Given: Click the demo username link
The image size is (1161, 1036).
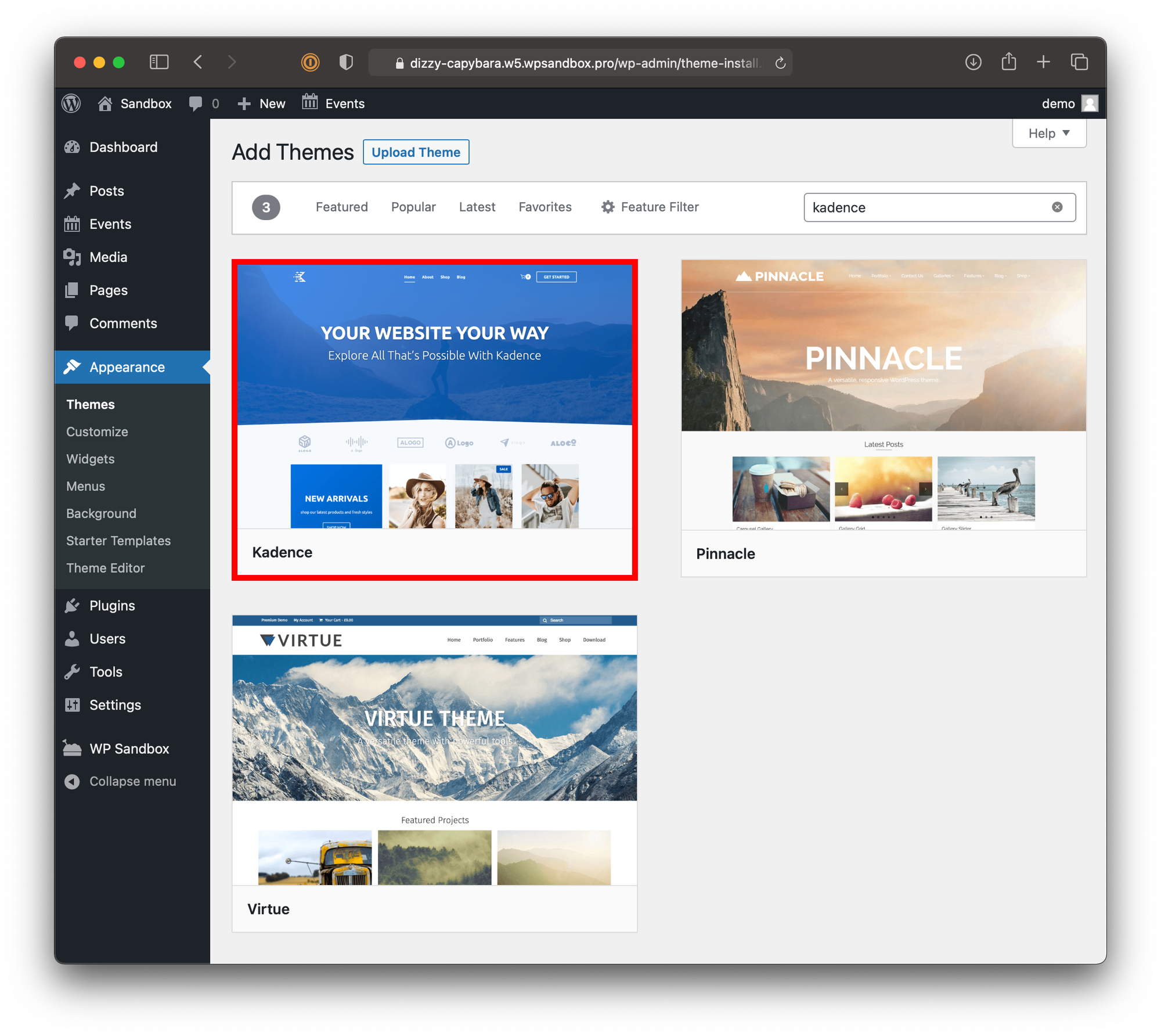Looking at the screenshot, I should coord(1058,103).
